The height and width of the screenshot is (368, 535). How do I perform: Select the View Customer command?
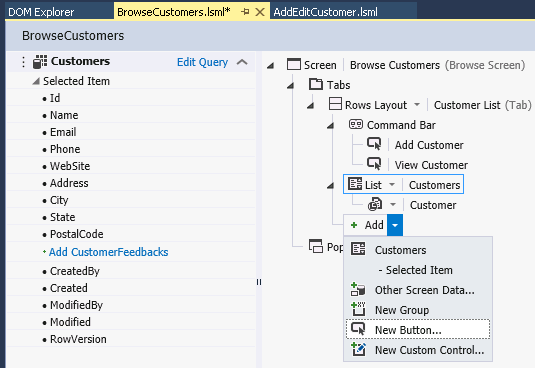click(431, 165)
